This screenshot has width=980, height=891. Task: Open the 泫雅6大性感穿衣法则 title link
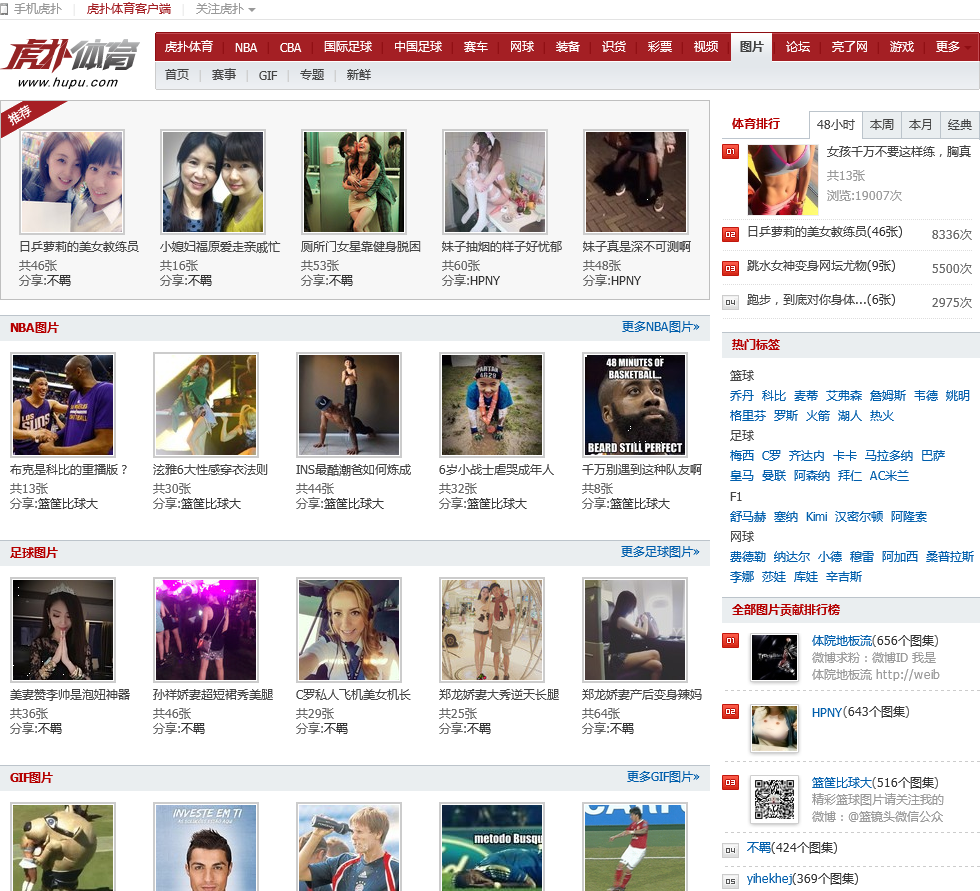pos(210,469)
